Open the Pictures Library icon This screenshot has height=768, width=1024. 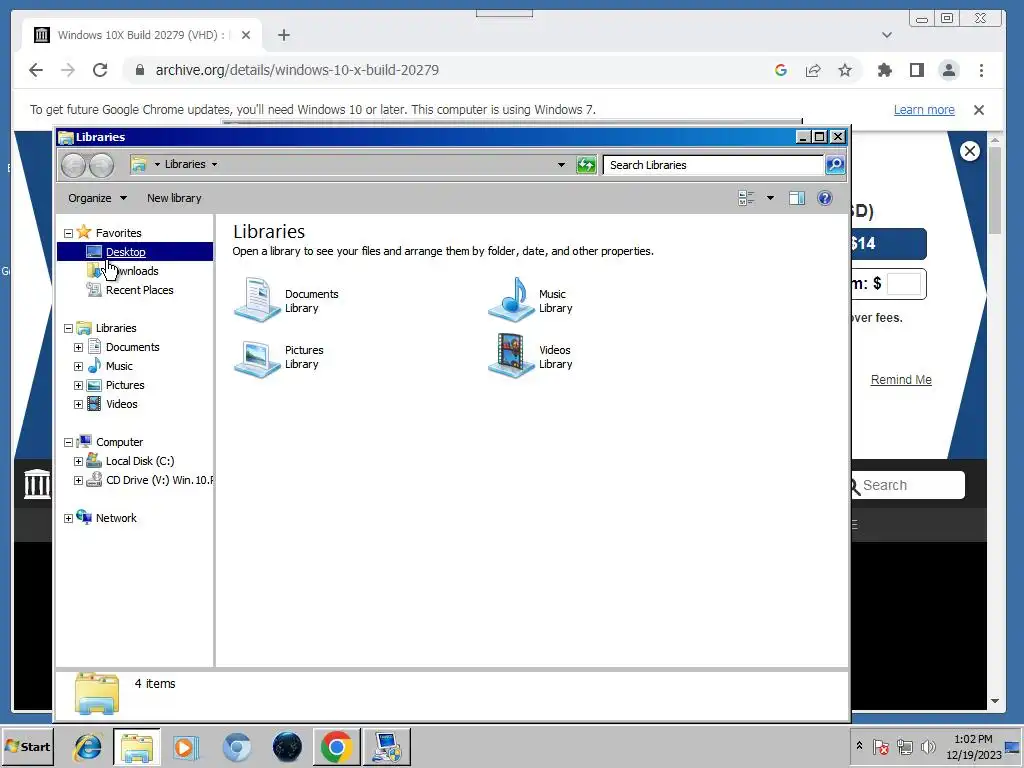click(257, 357)
